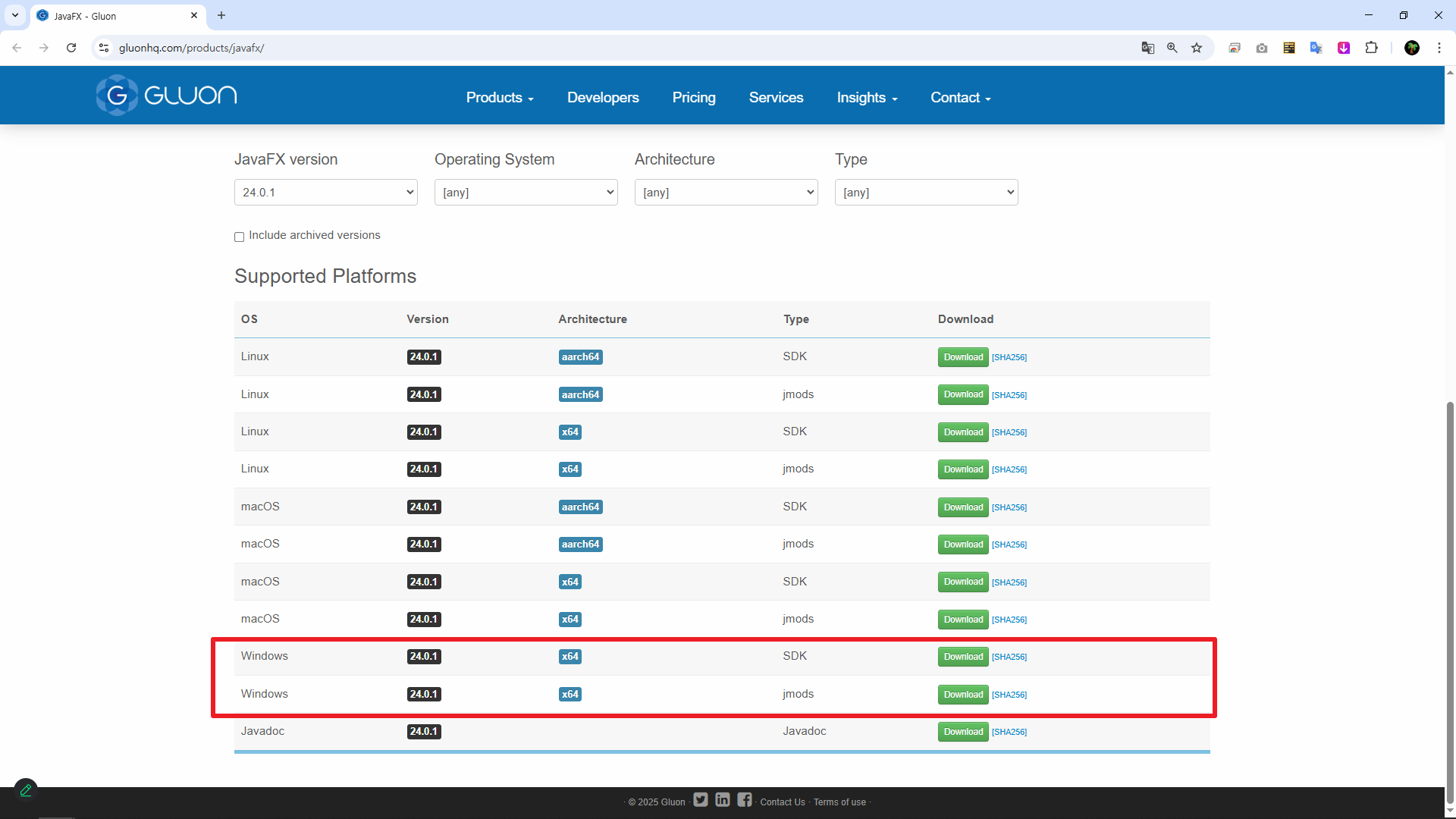The image size is (1456, 819).
Task: Open Terms of use footer link
Action: click(x=839, y=802)
